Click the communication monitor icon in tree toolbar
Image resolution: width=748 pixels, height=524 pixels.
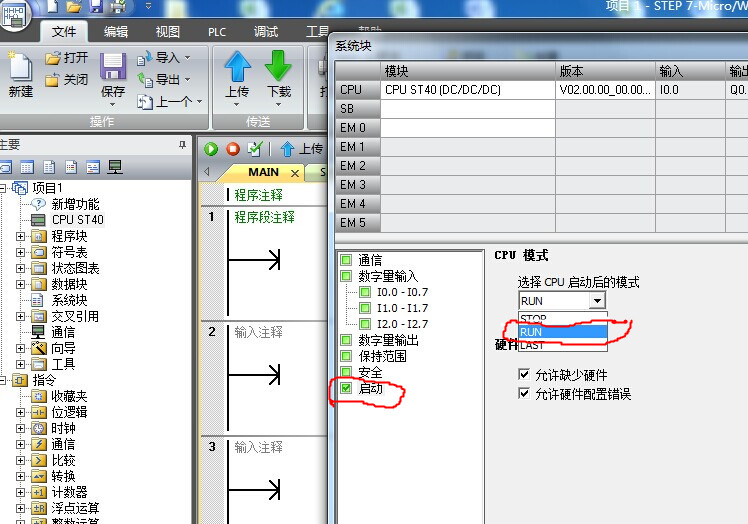114,167
